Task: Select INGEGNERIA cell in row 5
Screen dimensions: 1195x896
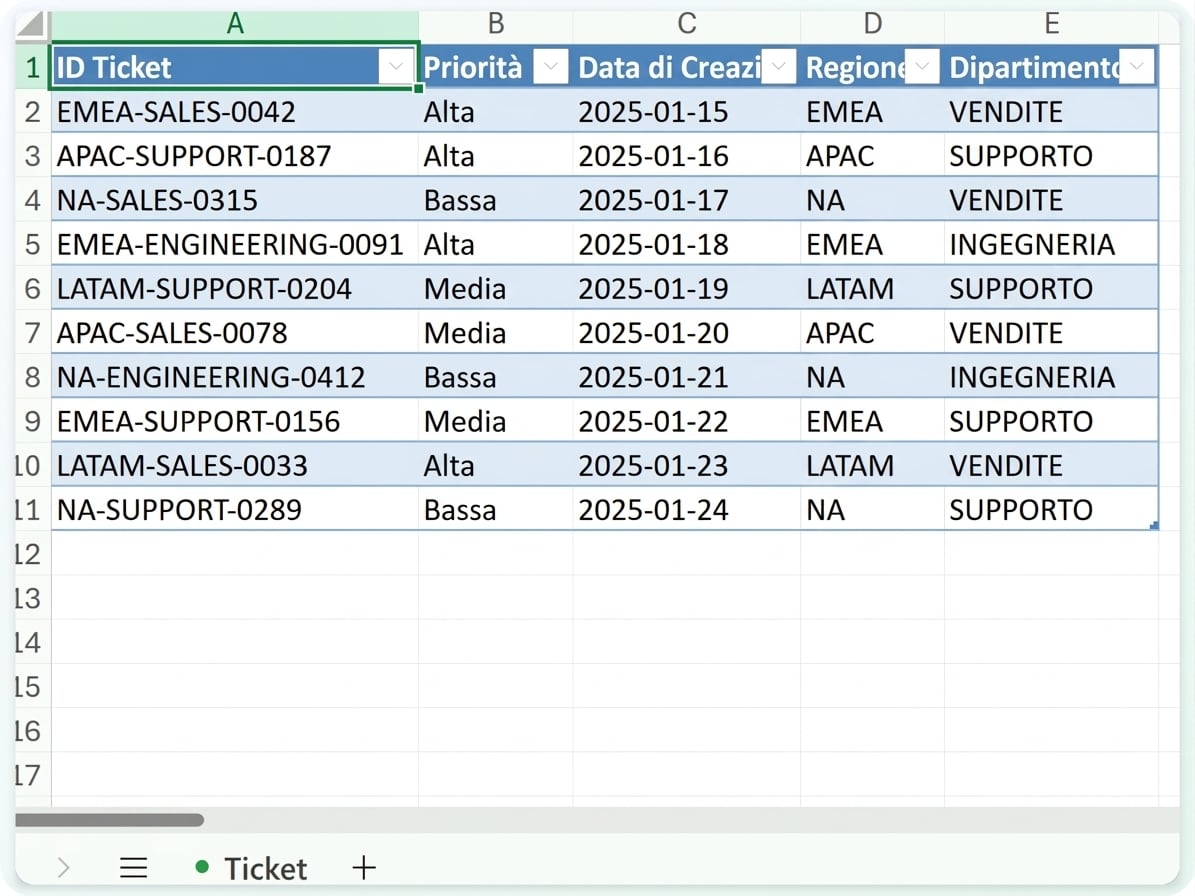Action: click(x=1052, y=245)
